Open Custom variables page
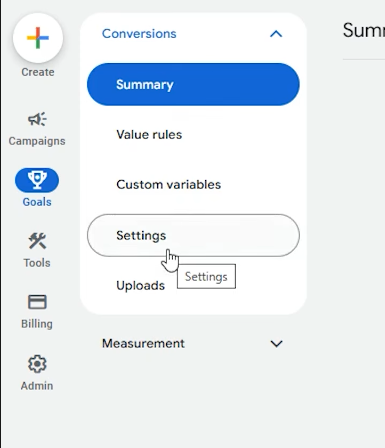This screenshot has height=448, width=385. click(193, 185)
